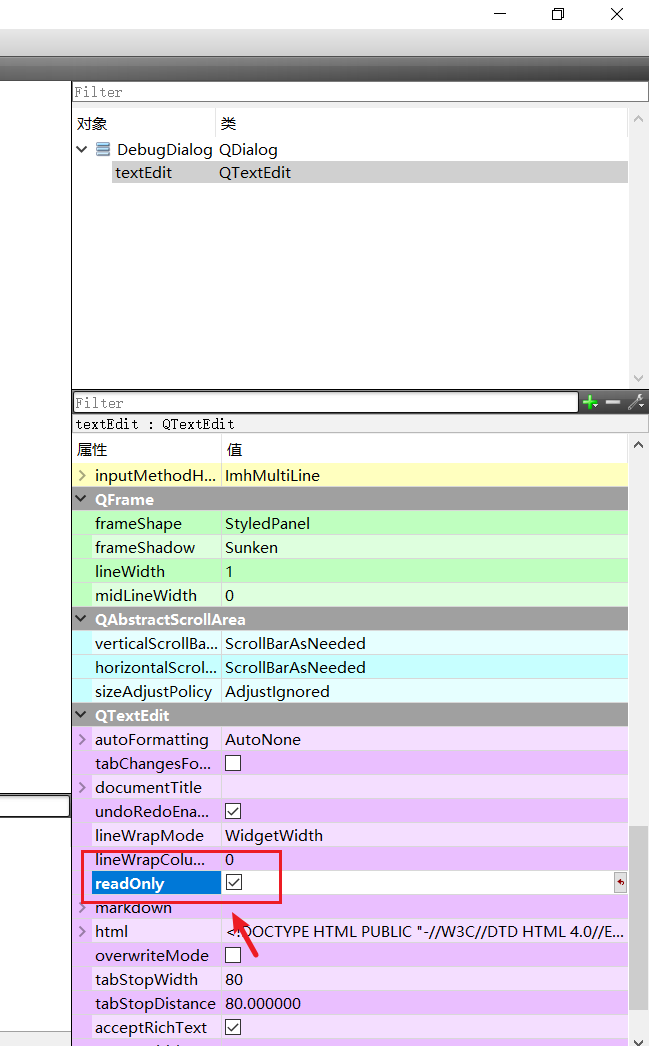Collapse the DebugDialog tree node

[82, 150]
